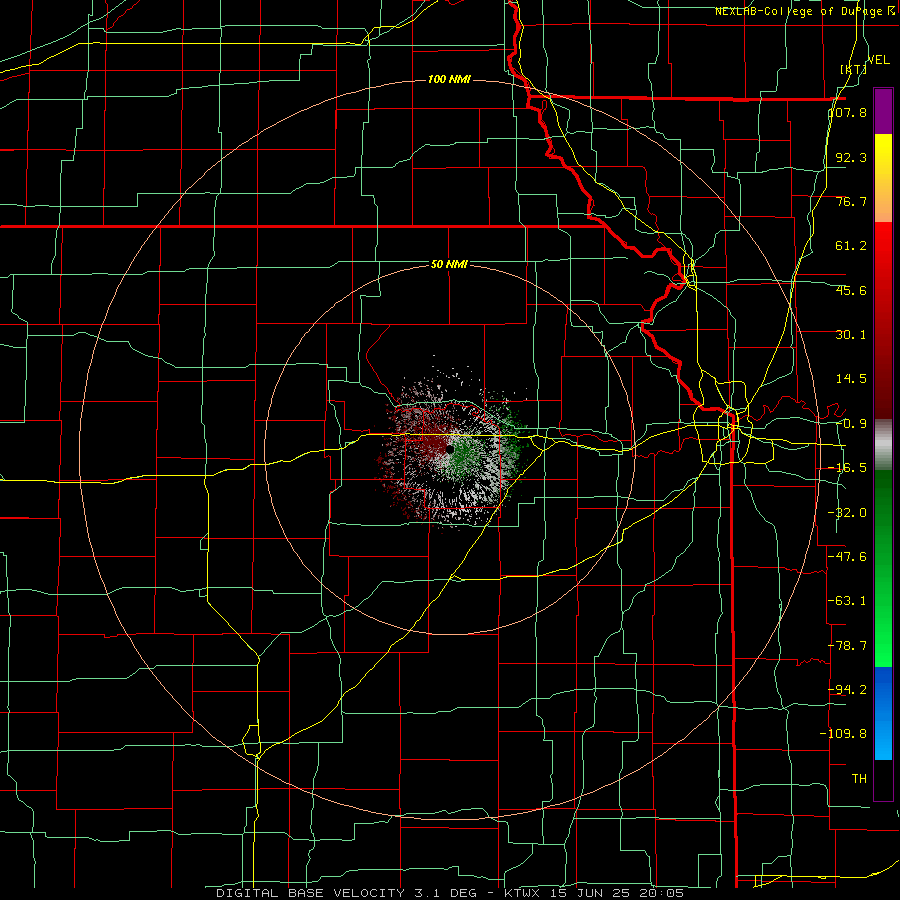Click the blue segment of color bar

point(883,713)
